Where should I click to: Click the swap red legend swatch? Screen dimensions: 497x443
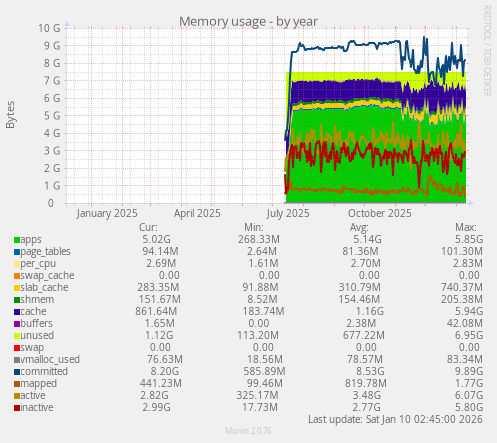[x=17, y=348]
